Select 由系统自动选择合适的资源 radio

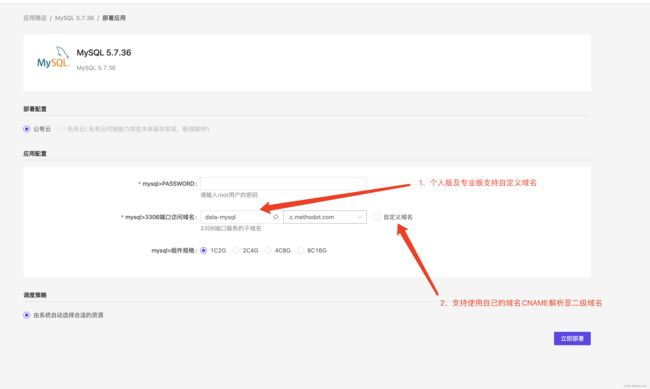(x=27, y=315)
